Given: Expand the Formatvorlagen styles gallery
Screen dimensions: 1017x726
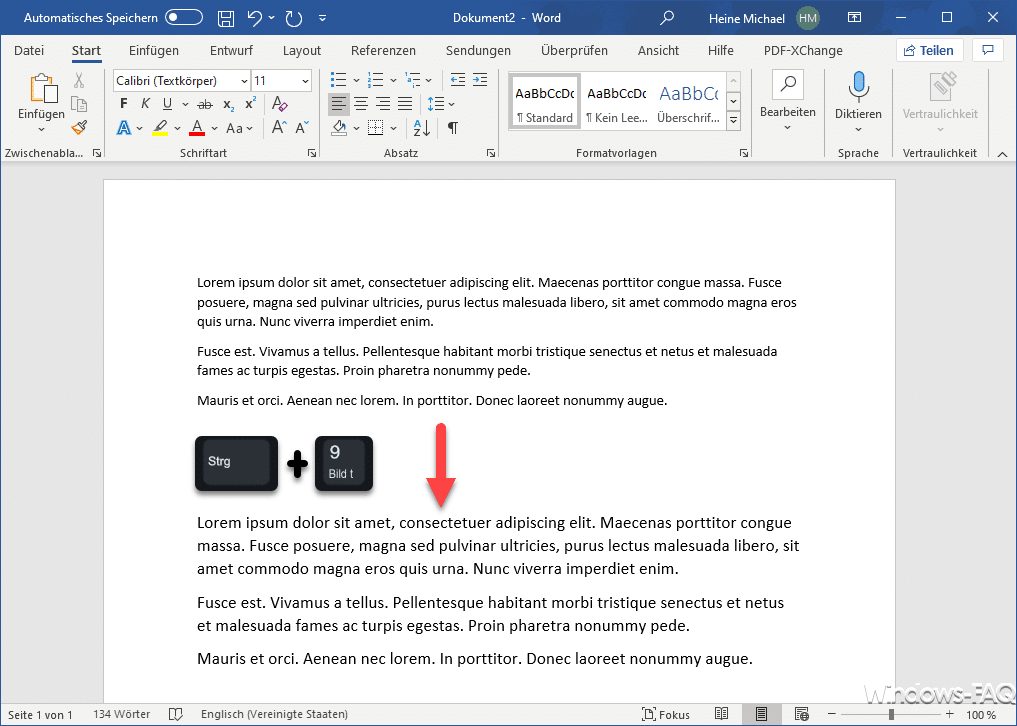Looking at the screenshot, I should click(733, 121).
